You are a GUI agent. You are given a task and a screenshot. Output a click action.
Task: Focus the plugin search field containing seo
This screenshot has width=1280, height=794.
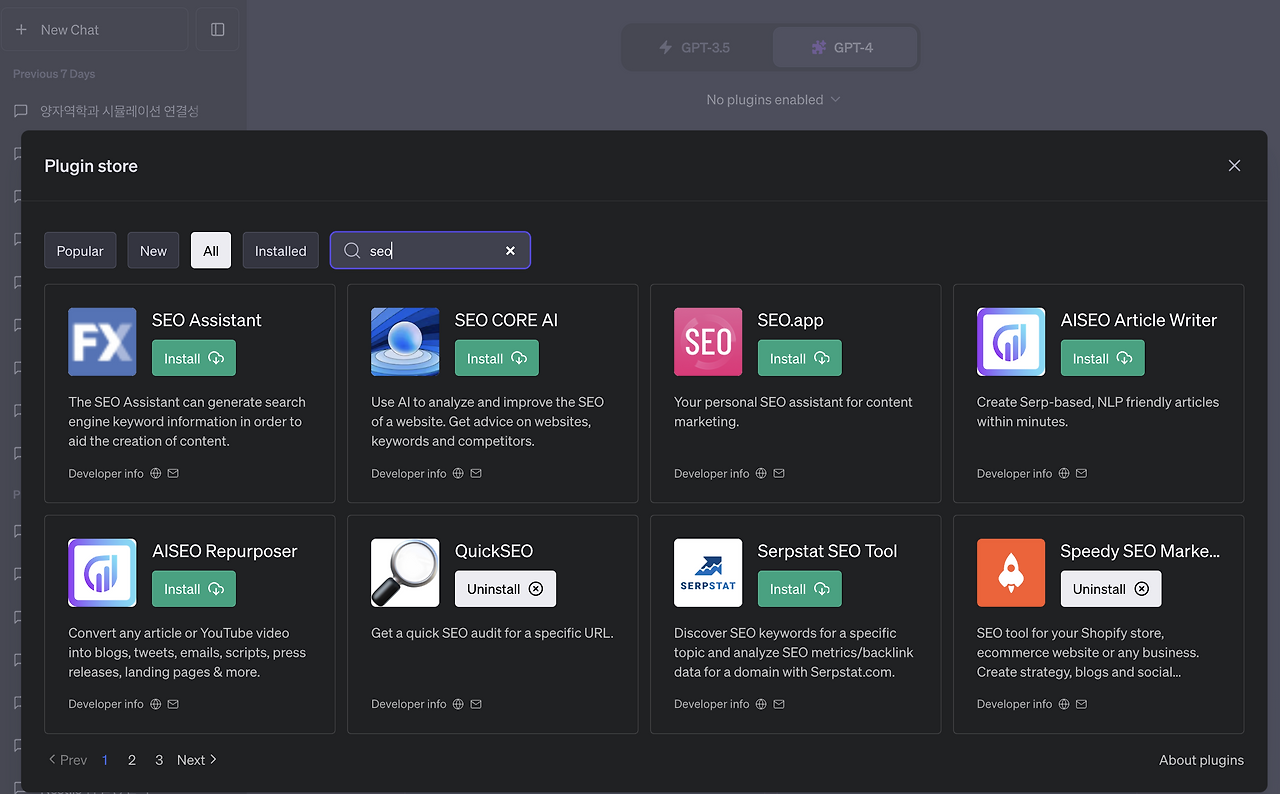coord(430,251)
